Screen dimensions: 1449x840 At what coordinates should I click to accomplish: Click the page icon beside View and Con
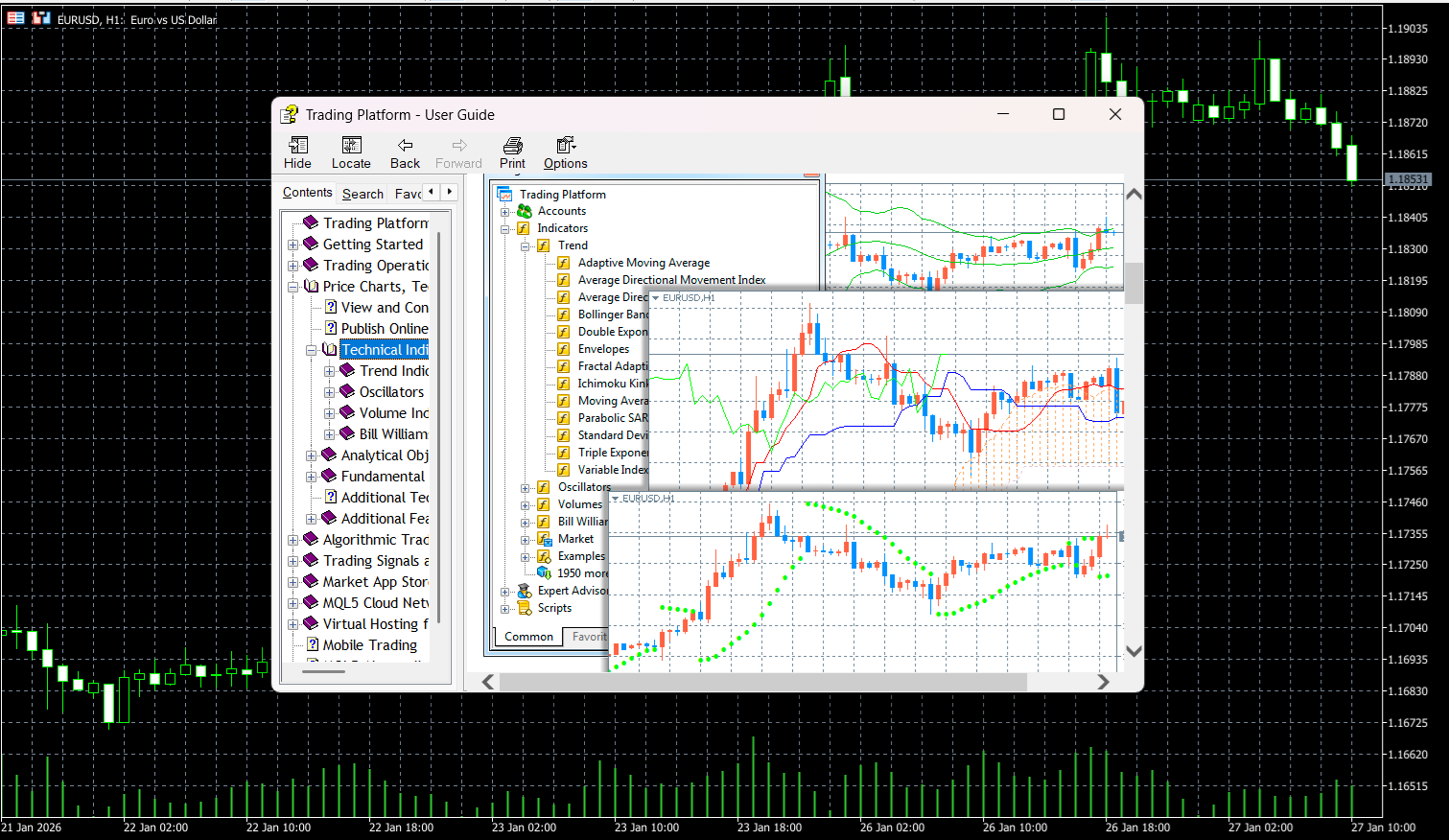[x=331, y=307]
